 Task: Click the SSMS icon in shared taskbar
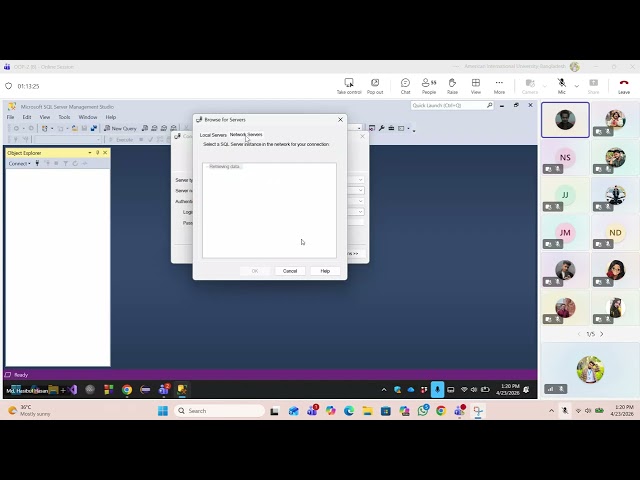coord(182,390)
